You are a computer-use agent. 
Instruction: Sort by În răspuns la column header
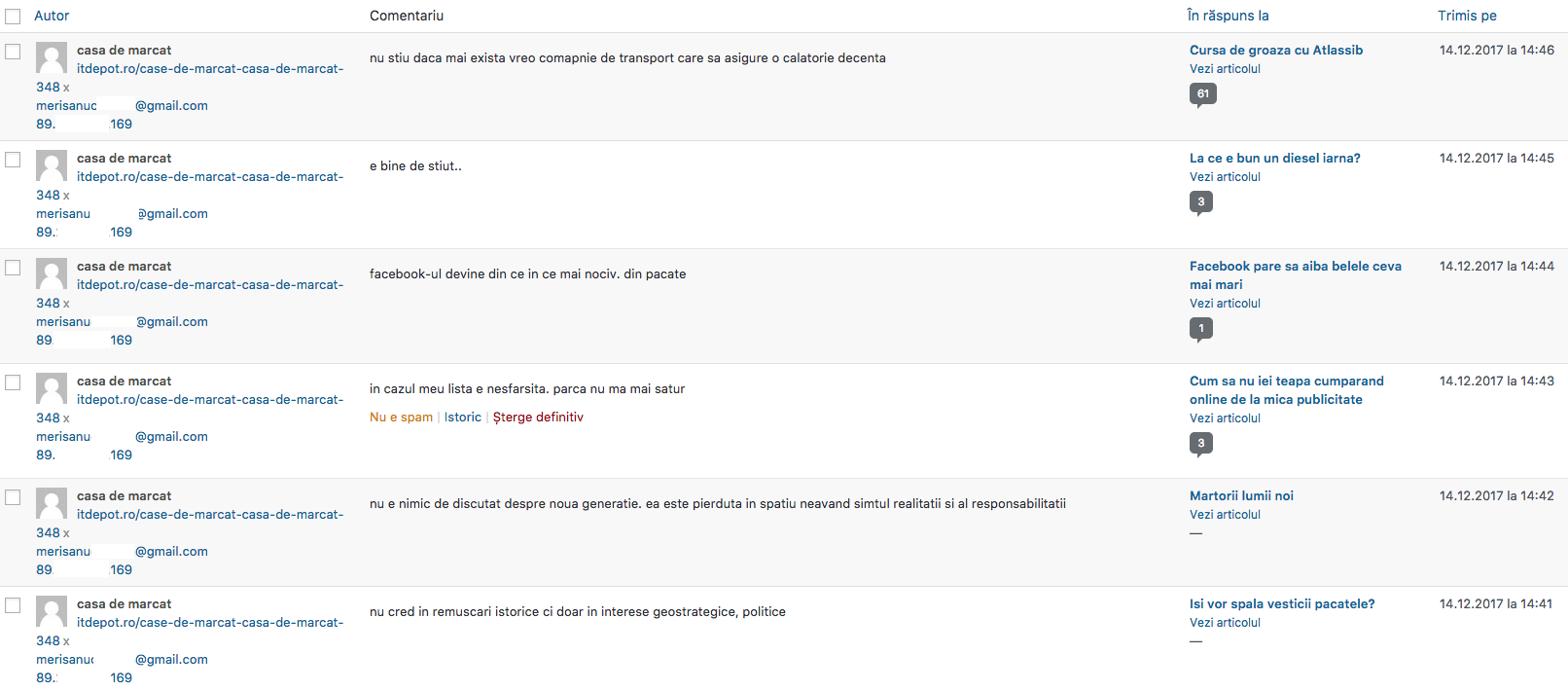coord(1228,16)
